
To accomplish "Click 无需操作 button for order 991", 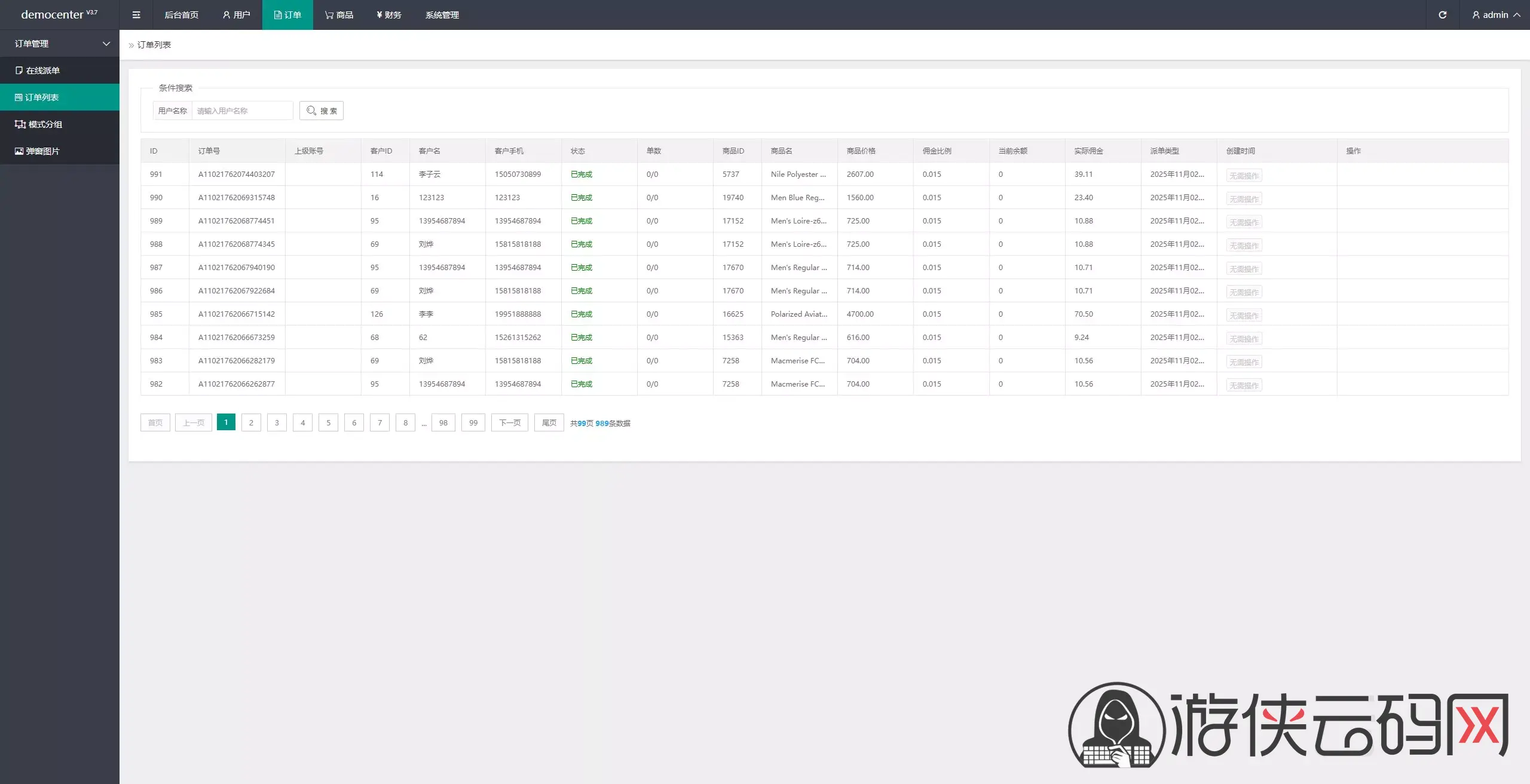I will (1244, 176).
